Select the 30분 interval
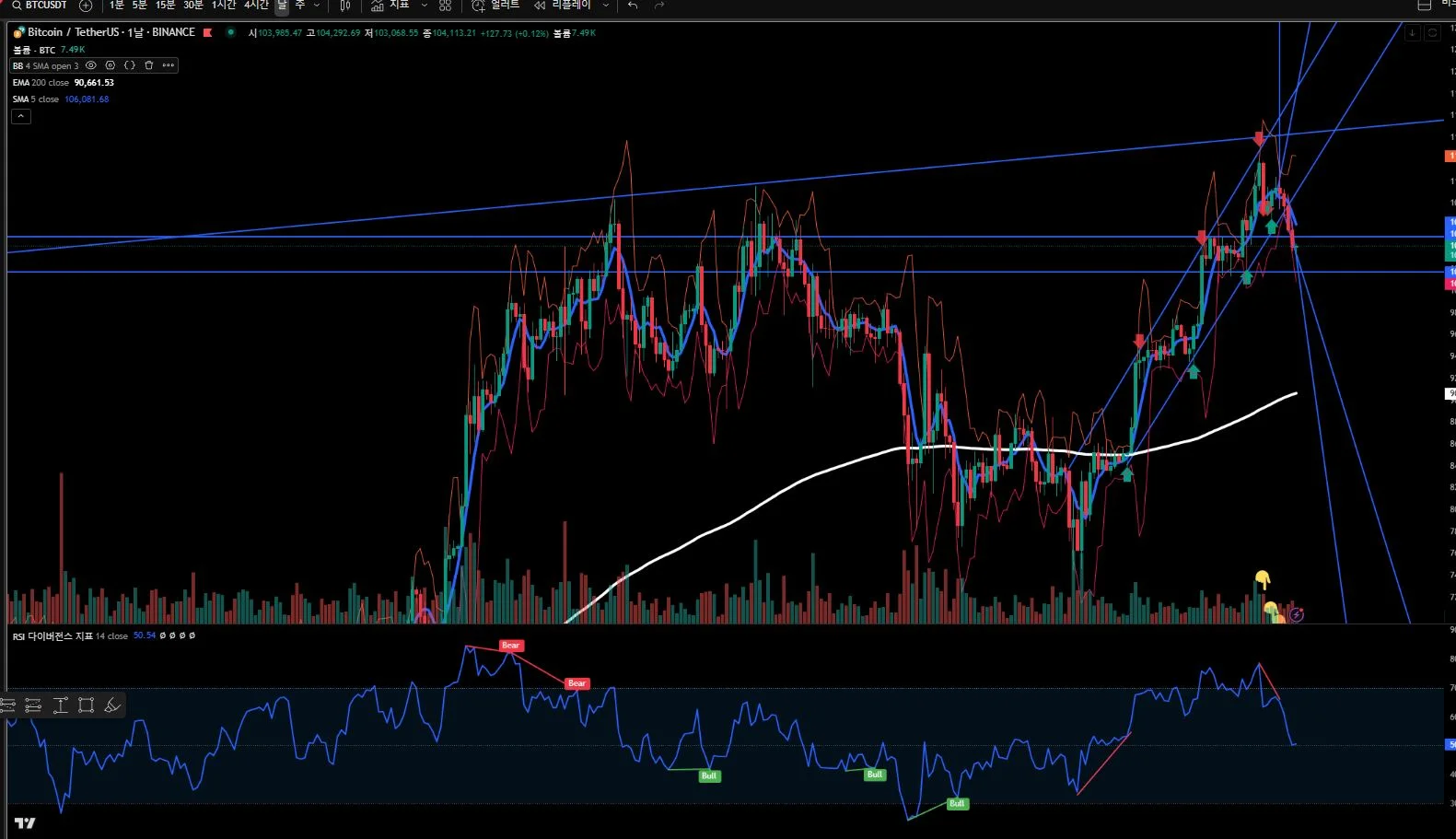1456x839 pixels. click(193, 6)
